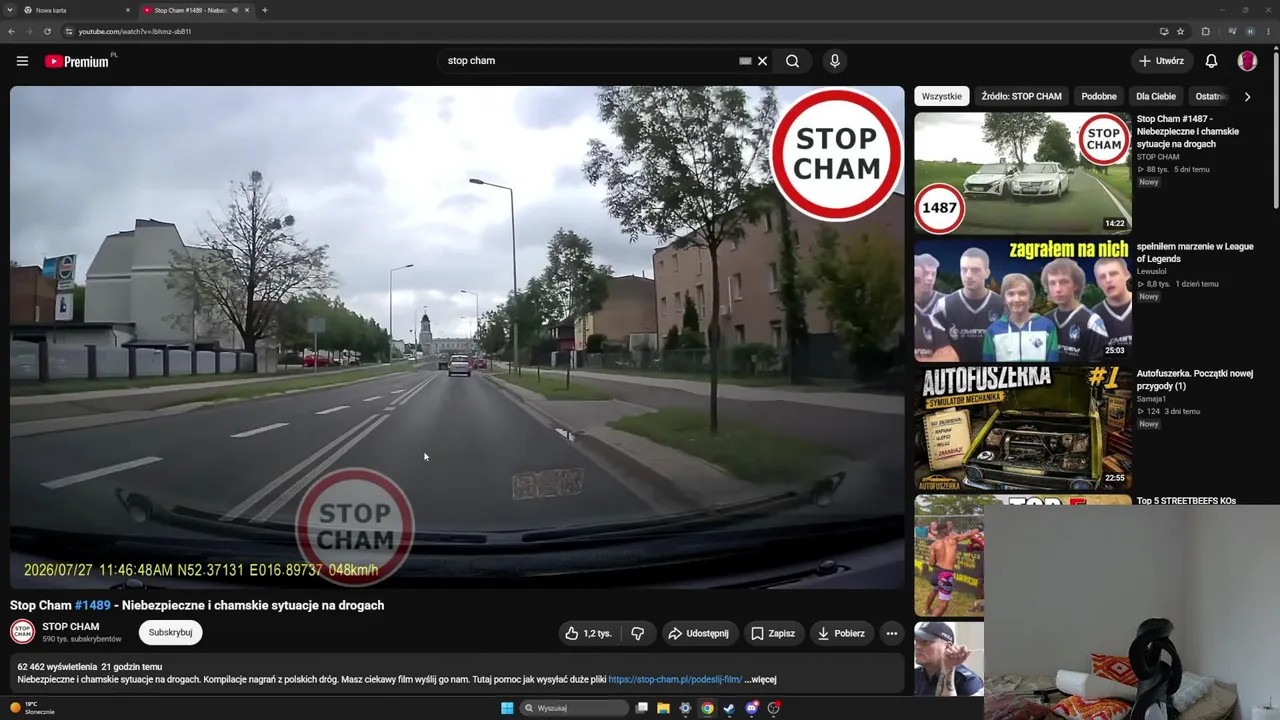Reload the page in browser toolbar
1280x720 pixels.
[47, 31]
